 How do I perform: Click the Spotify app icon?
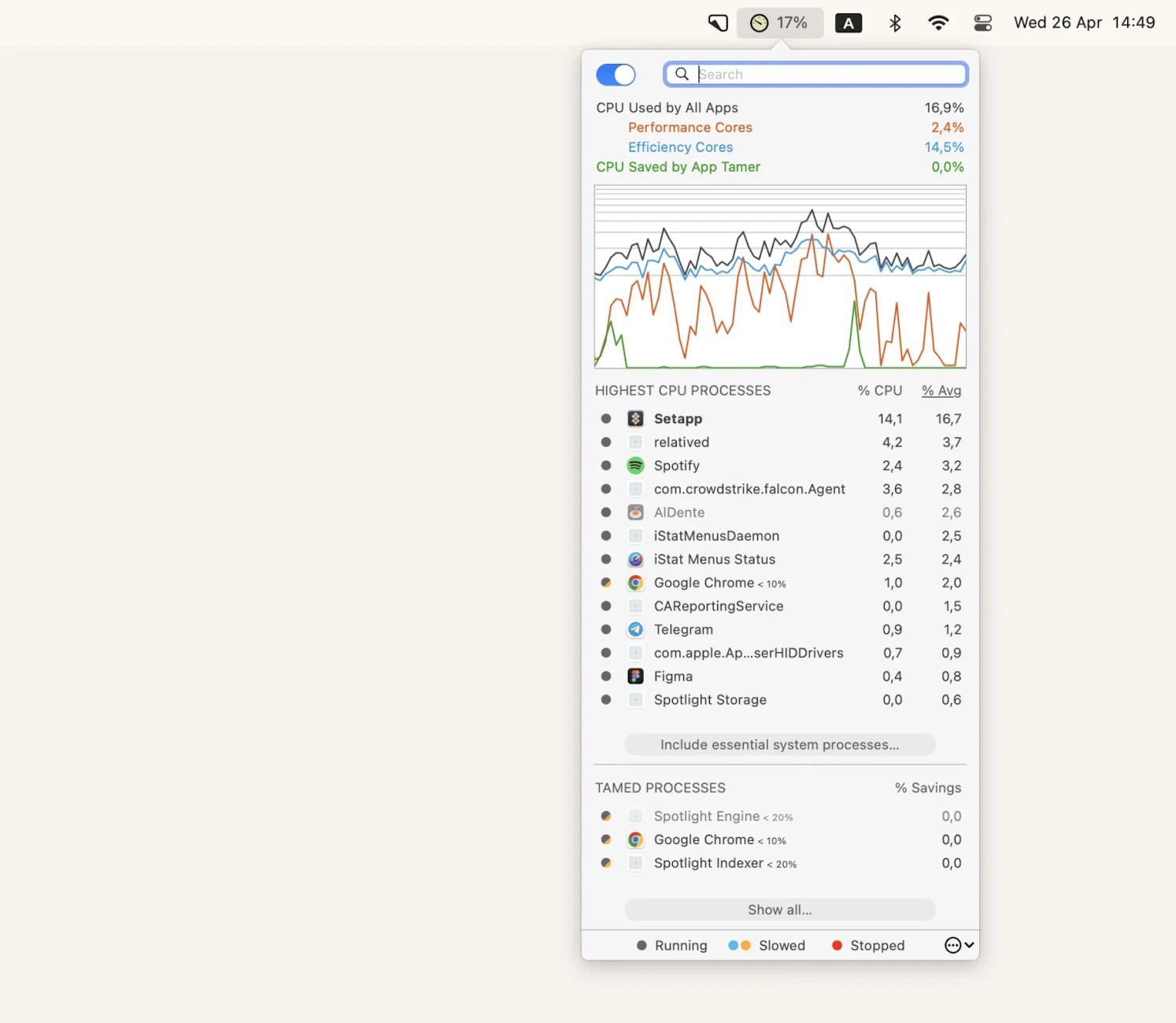[x=636, y=465]
